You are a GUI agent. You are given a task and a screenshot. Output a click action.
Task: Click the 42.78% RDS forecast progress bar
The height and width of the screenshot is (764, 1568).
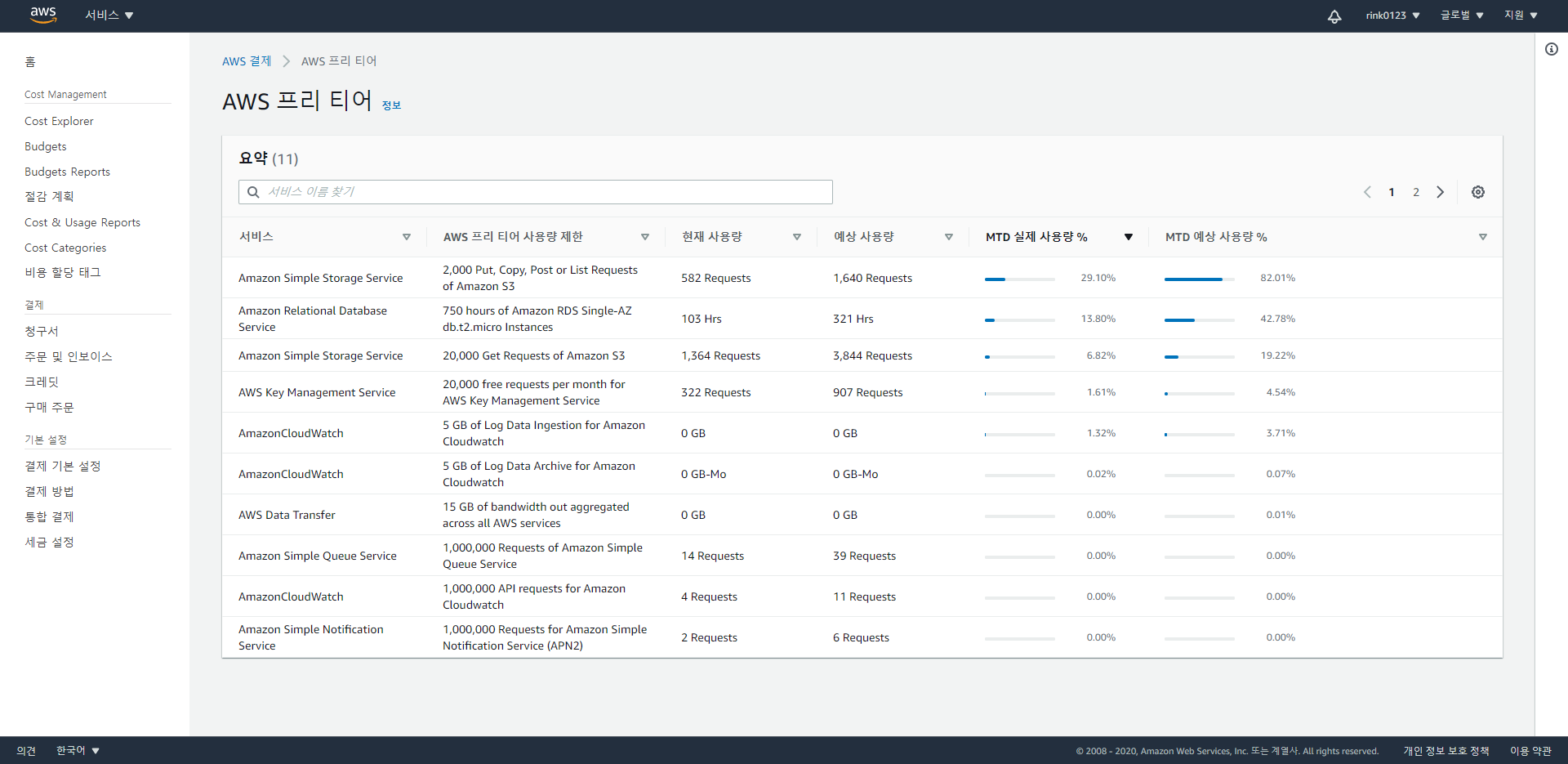click(x=1200, y=320)
